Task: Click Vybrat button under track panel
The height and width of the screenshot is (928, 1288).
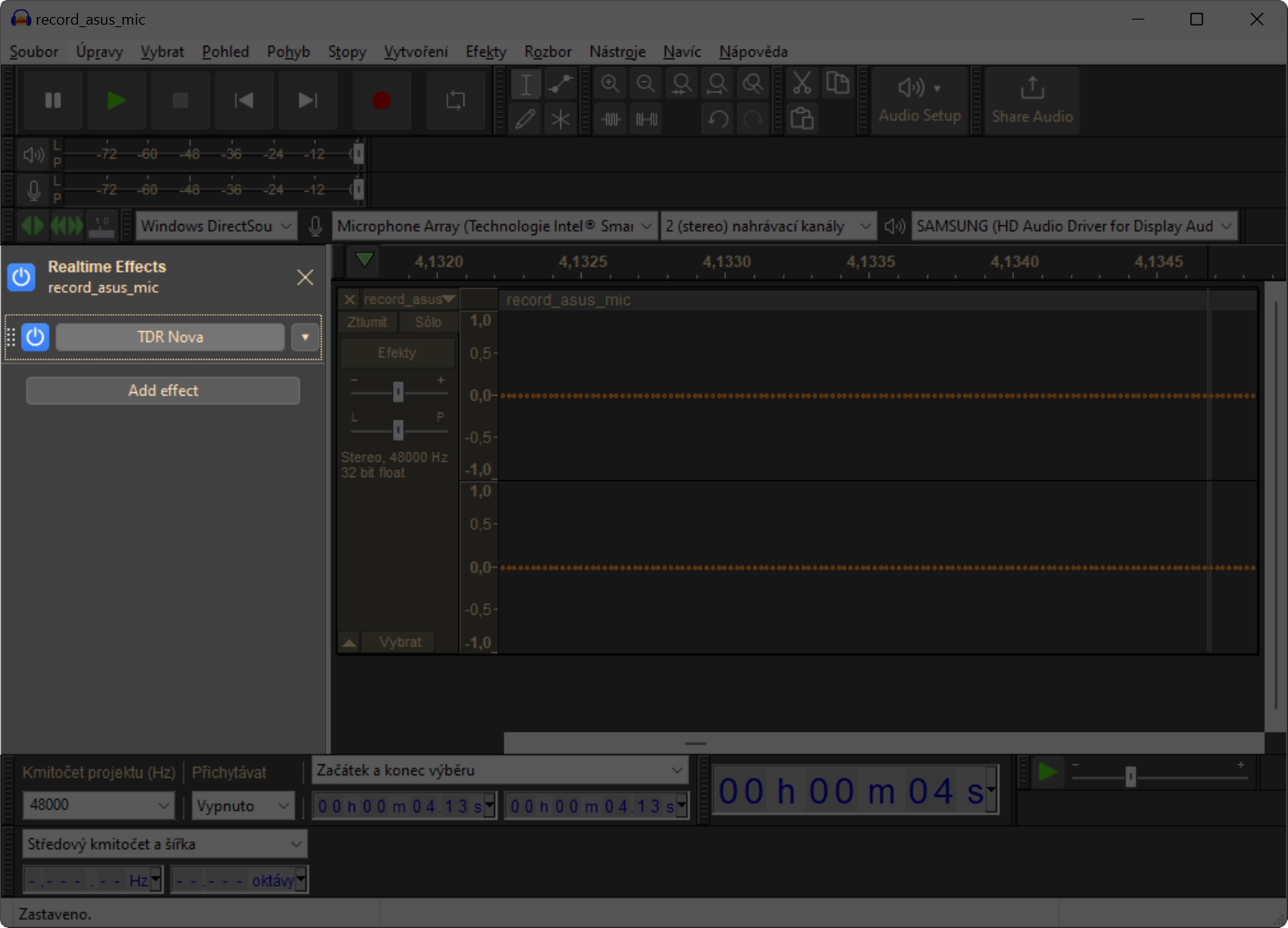Action: click(400, 642)
